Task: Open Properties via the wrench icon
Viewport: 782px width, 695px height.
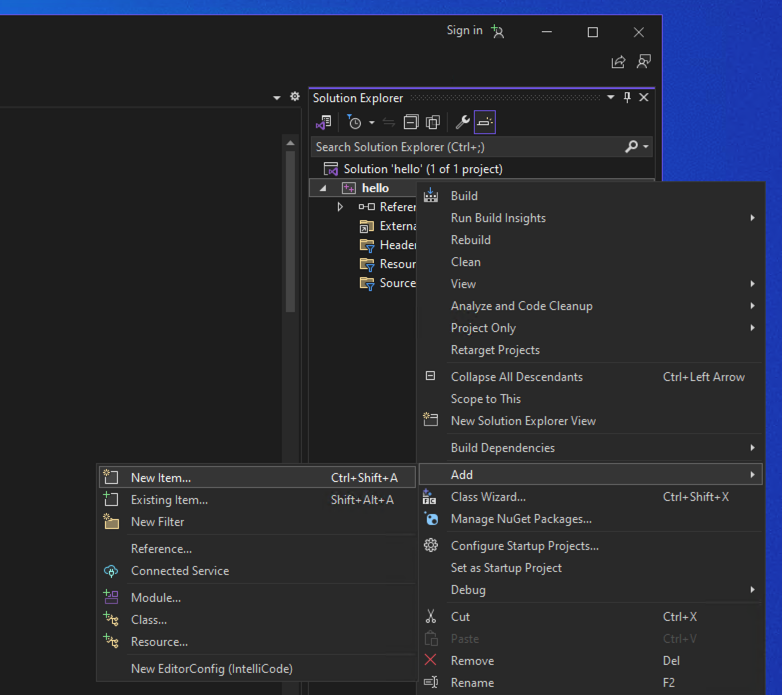Action: pos(462,122)
